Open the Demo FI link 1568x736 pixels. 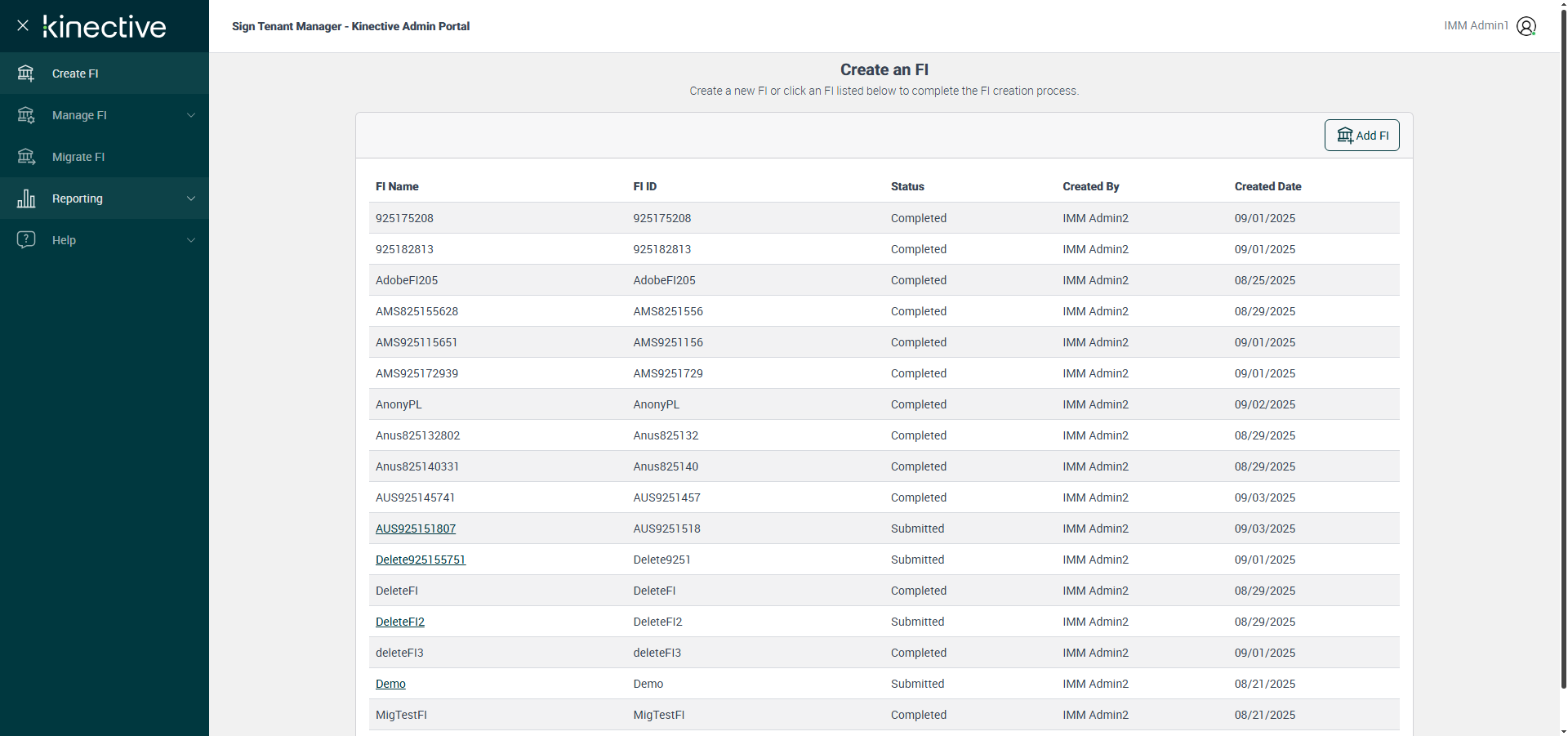[390, 684]
